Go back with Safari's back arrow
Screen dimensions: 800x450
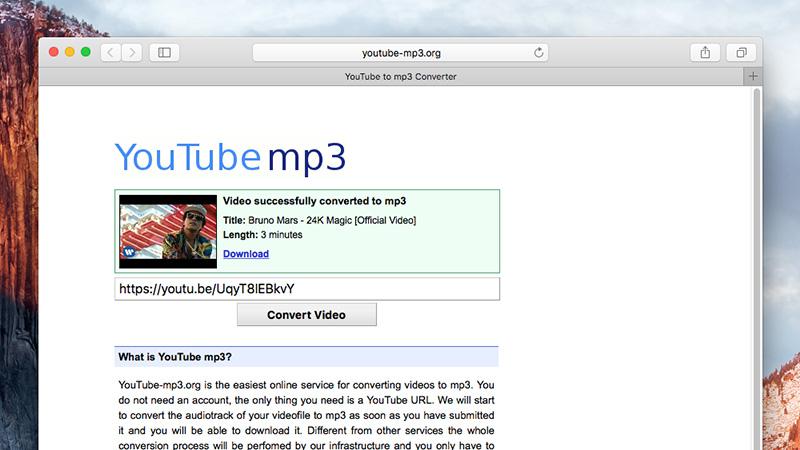pyautogui.click(x=111, y=53)
